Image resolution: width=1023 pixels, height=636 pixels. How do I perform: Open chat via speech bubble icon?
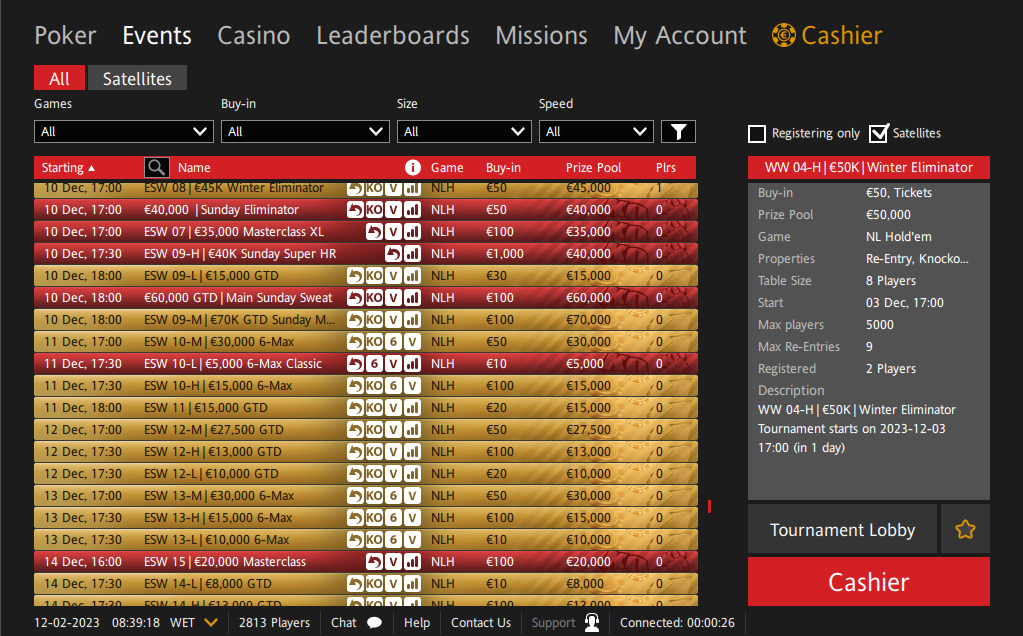pos(374,623)
